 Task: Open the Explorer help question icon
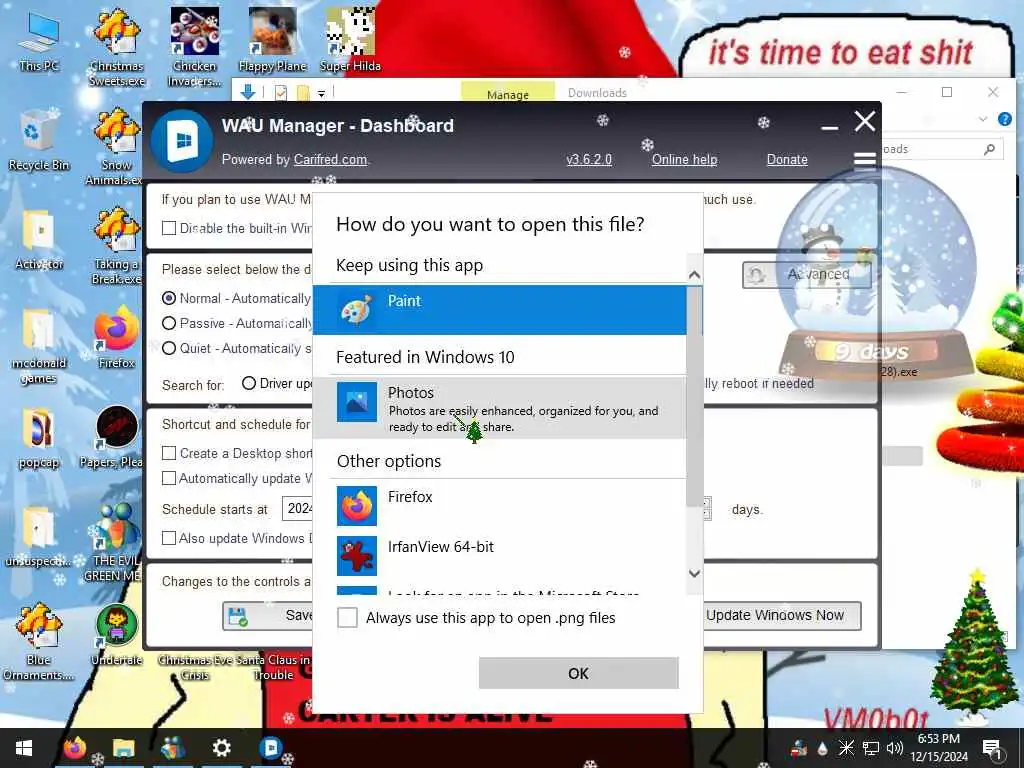point(1004,119)
